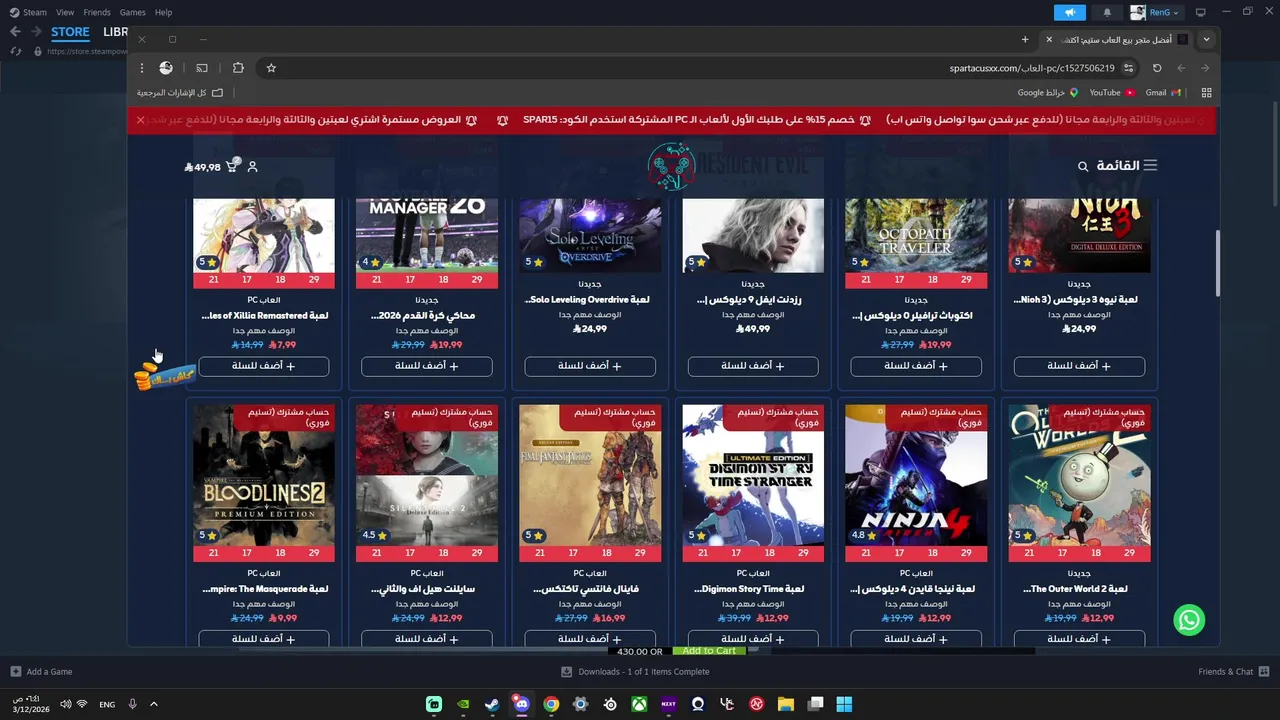This screenshot has width=1280, height=720.
Task: Open File Explorer from the taskbar
Action: [x=786, y=704]
